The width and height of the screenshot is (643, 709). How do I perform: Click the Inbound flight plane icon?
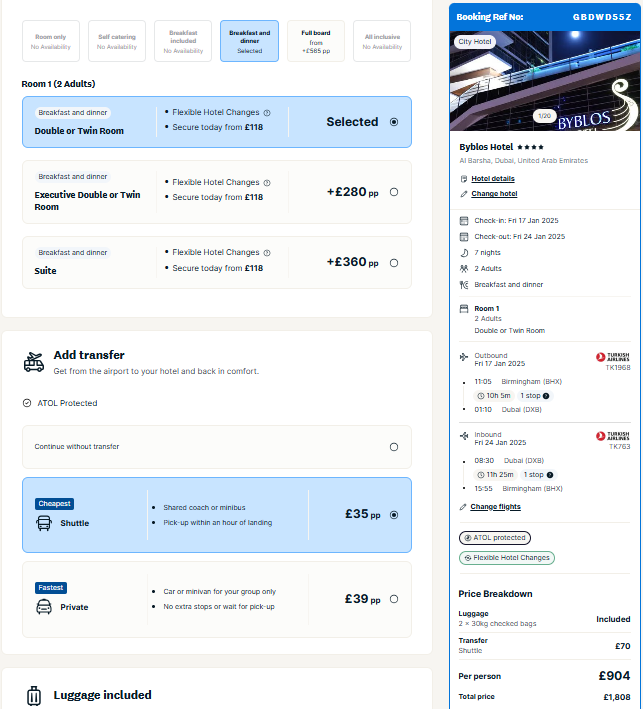464,436
